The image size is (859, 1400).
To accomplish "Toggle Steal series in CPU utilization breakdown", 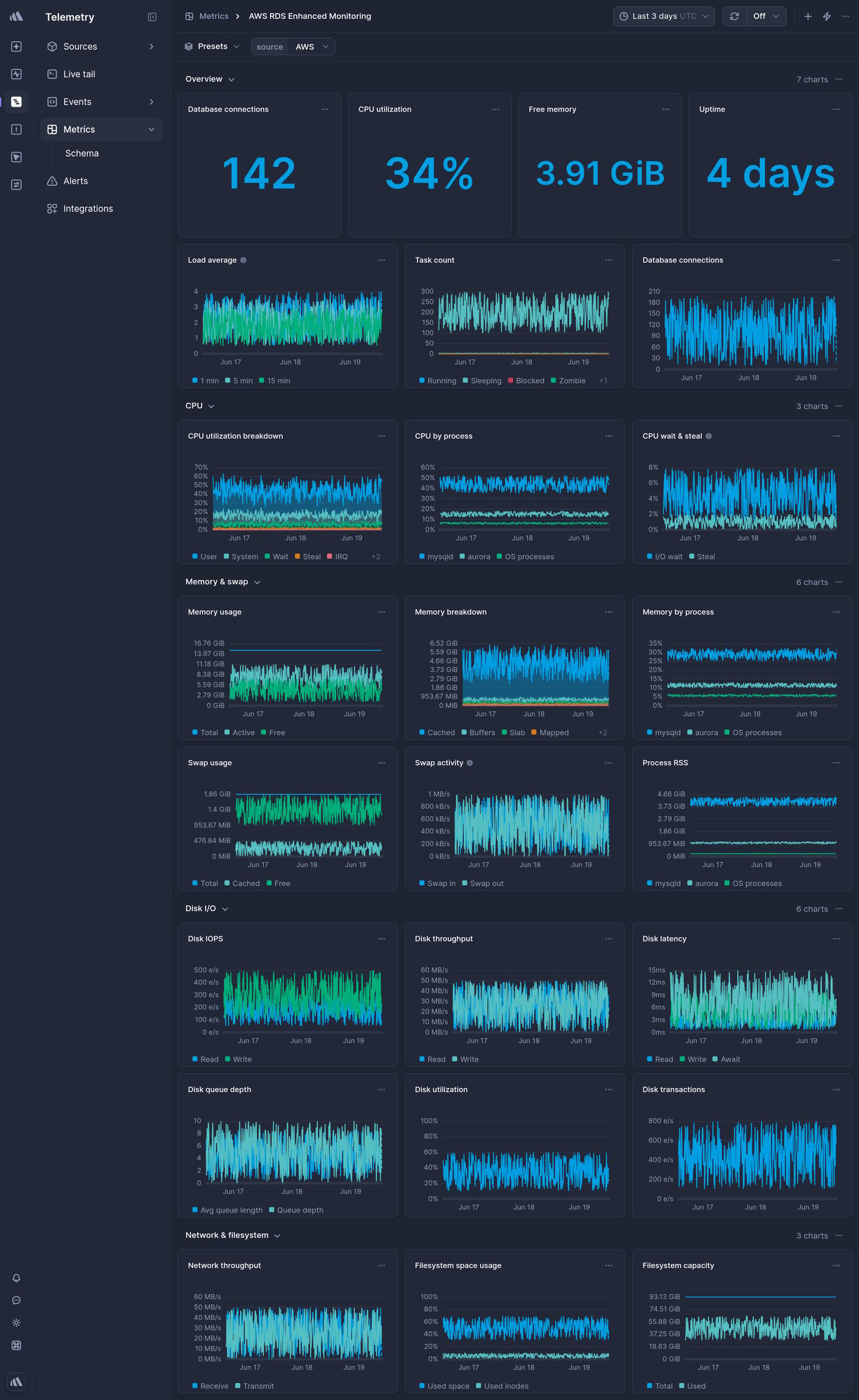I will (x=308, y=557).
